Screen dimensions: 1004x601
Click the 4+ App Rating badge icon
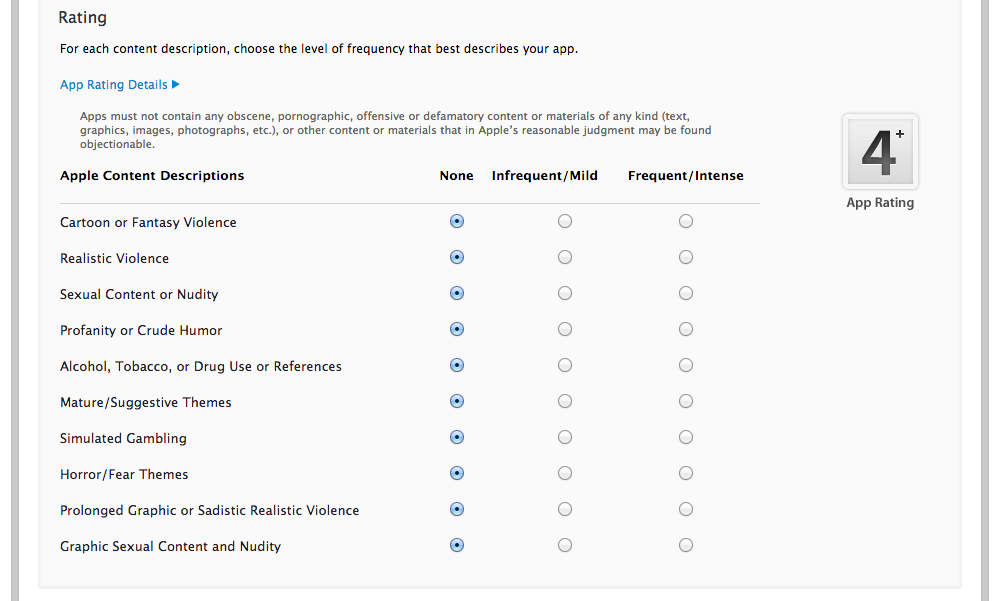(879, 150)
